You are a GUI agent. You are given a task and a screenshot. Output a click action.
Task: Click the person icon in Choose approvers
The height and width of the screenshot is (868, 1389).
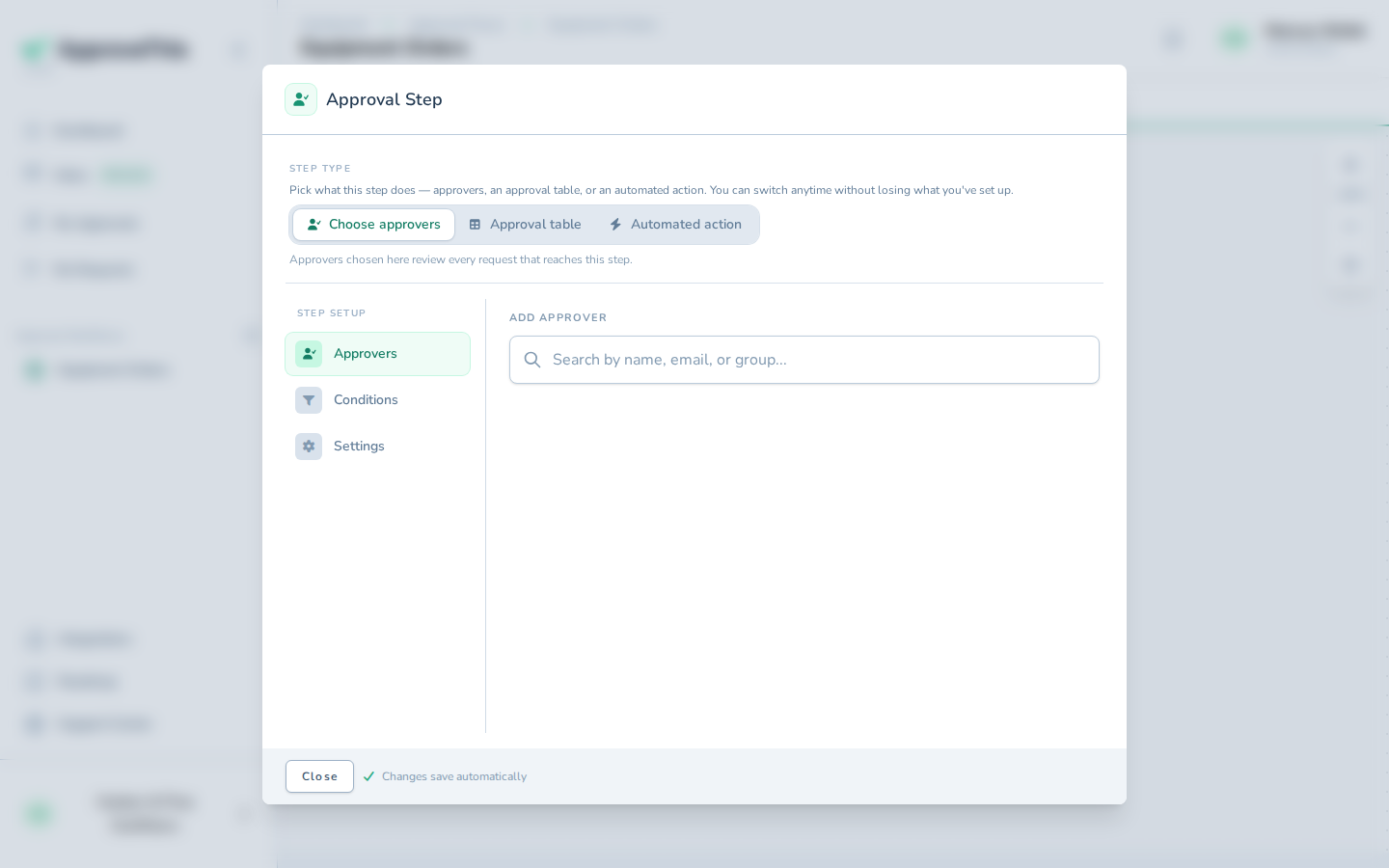click(314, 225)
